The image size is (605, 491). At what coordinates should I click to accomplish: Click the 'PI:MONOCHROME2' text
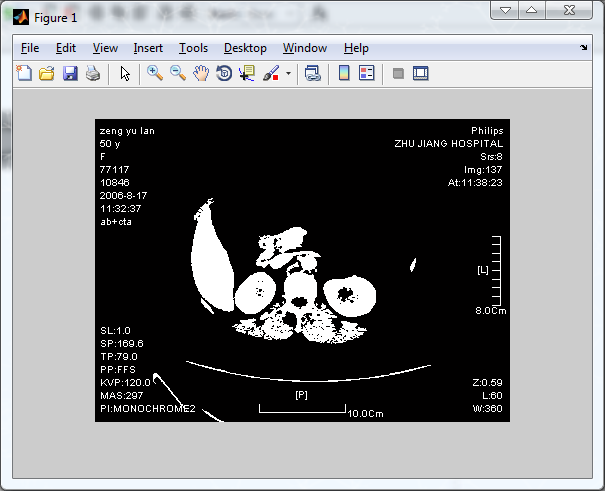(148, 408)
